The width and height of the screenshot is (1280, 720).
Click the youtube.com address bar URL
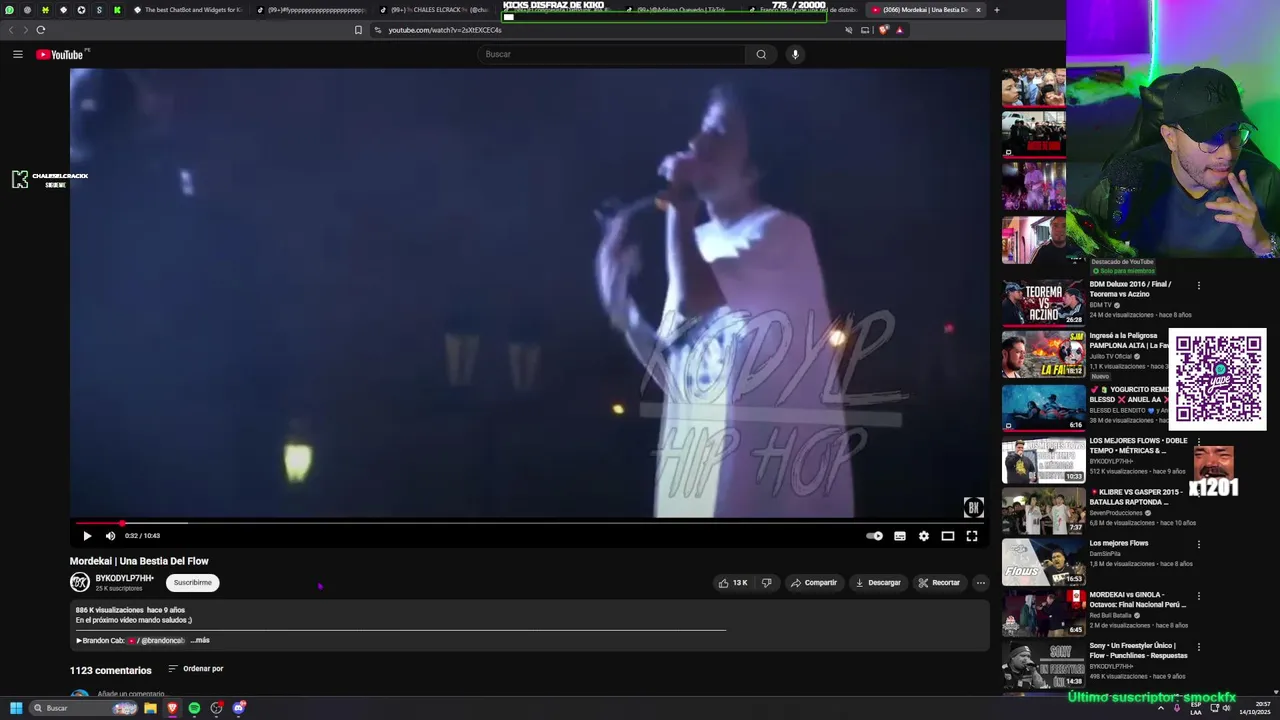pos(445,30)
